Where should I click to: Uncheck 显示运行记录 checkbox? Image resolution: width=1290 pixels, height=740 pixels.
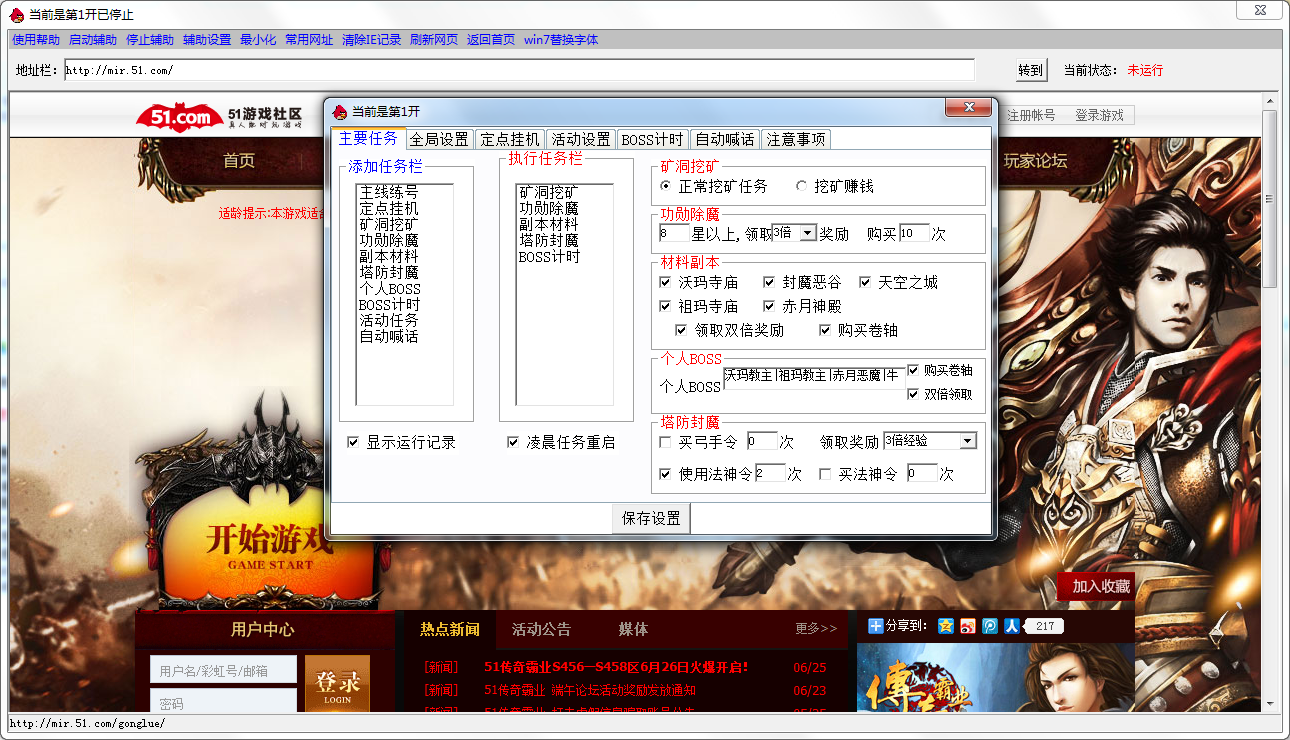[x=353, y=442]
